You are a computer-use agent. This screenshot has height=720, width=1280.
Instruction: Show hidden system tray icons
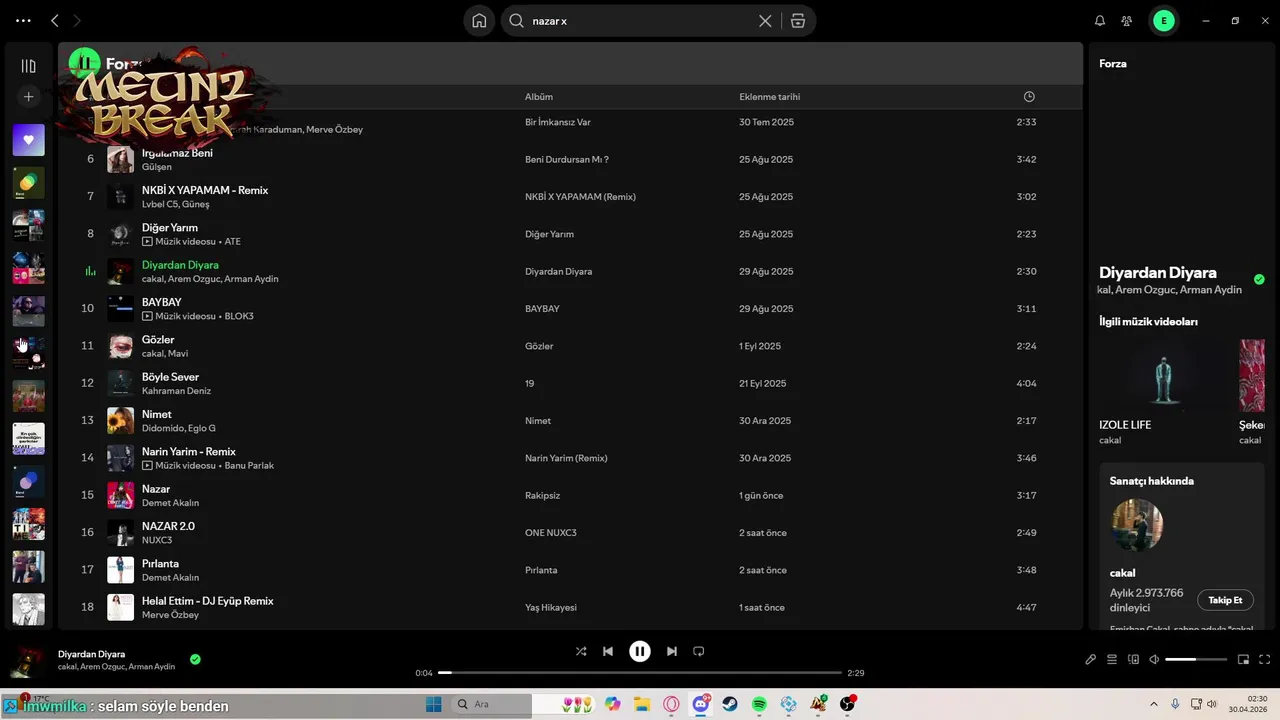(1153, 704)
